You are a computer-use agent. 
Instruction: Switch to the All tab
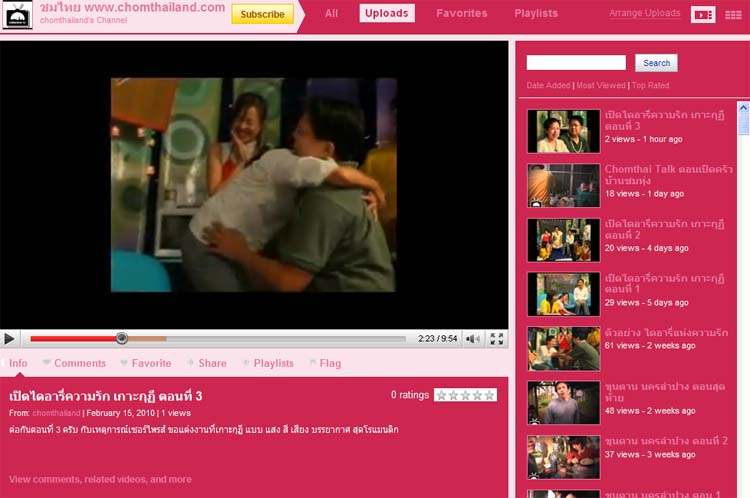pos(331,13)
